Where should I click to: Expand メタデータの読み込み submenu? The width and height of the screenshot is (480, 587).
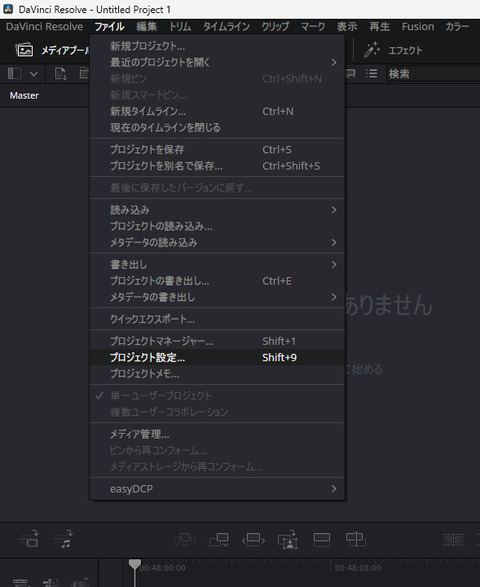(217, 243)
